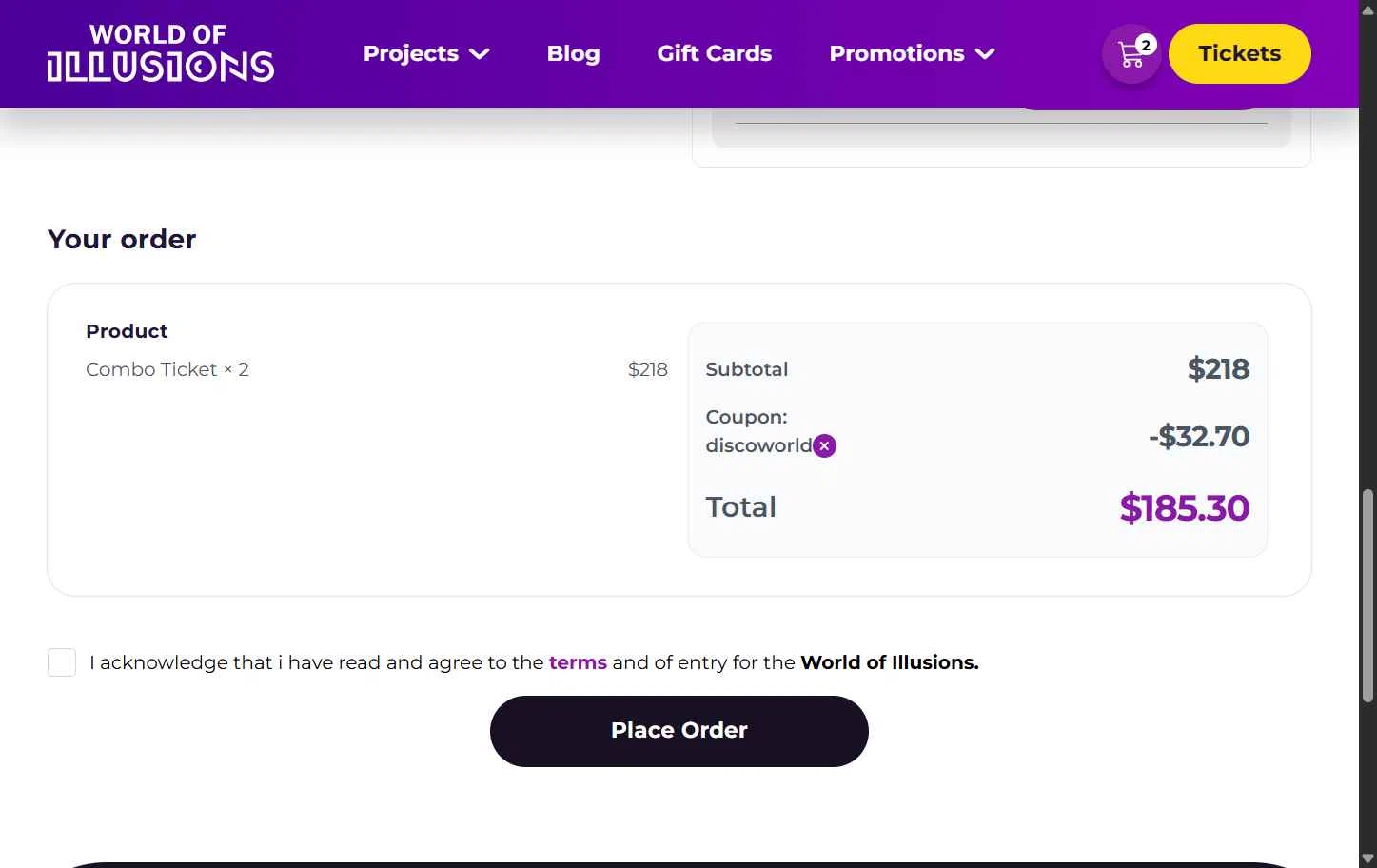Viewport: 1377px width, 868px height.
Task: Open the shopping cart icon
Action: point(1131,54)
